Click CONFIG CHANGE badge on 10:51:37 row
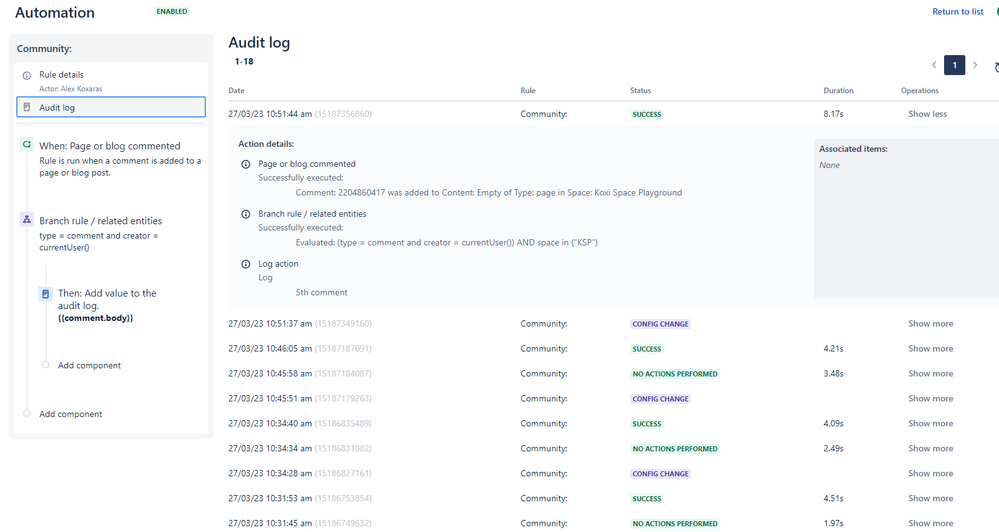This screenshot has width=999, height=532. (661, 324)
